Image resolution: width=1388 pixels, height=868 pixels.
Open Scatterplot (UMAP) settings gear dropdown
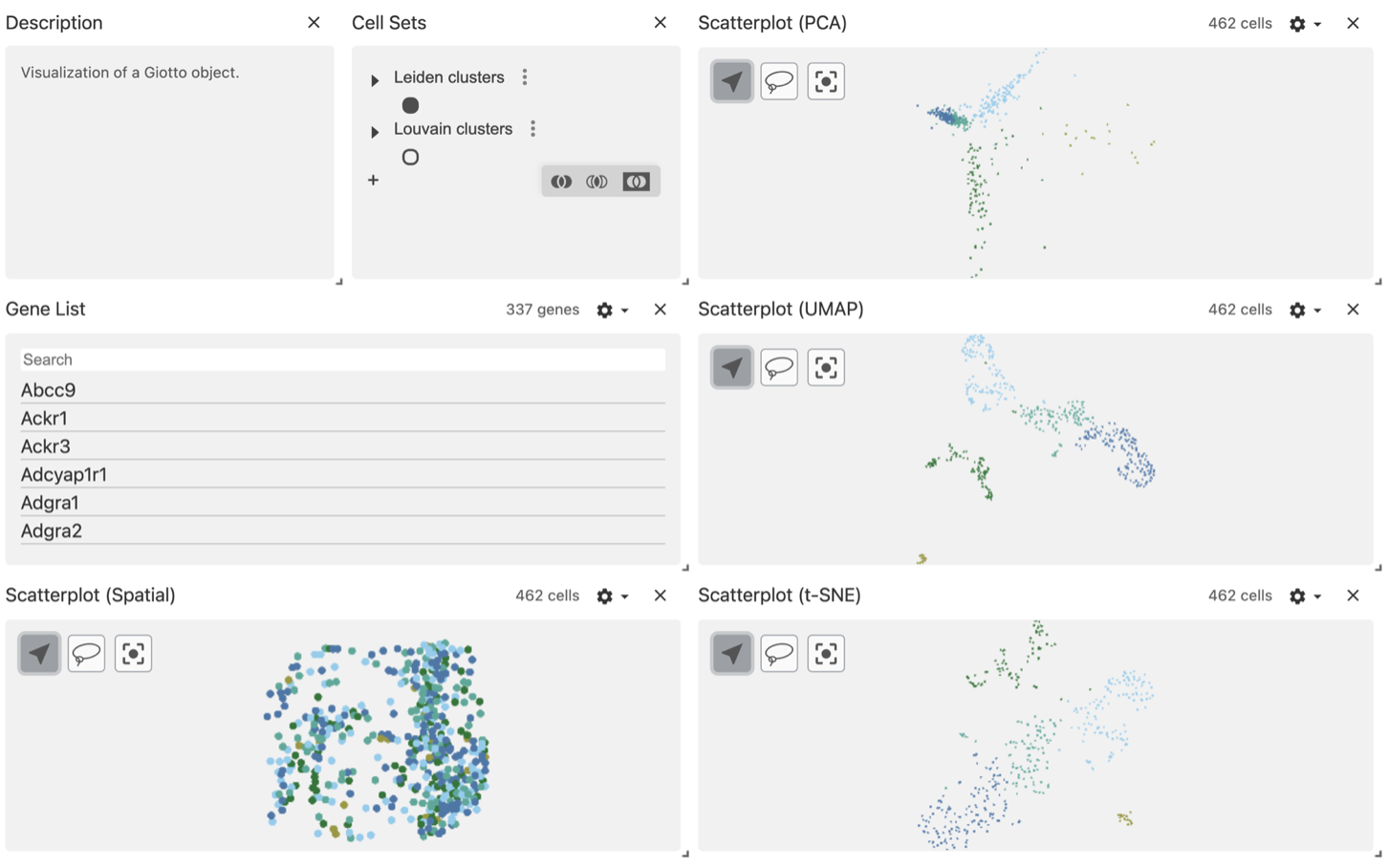(1304, 310)
